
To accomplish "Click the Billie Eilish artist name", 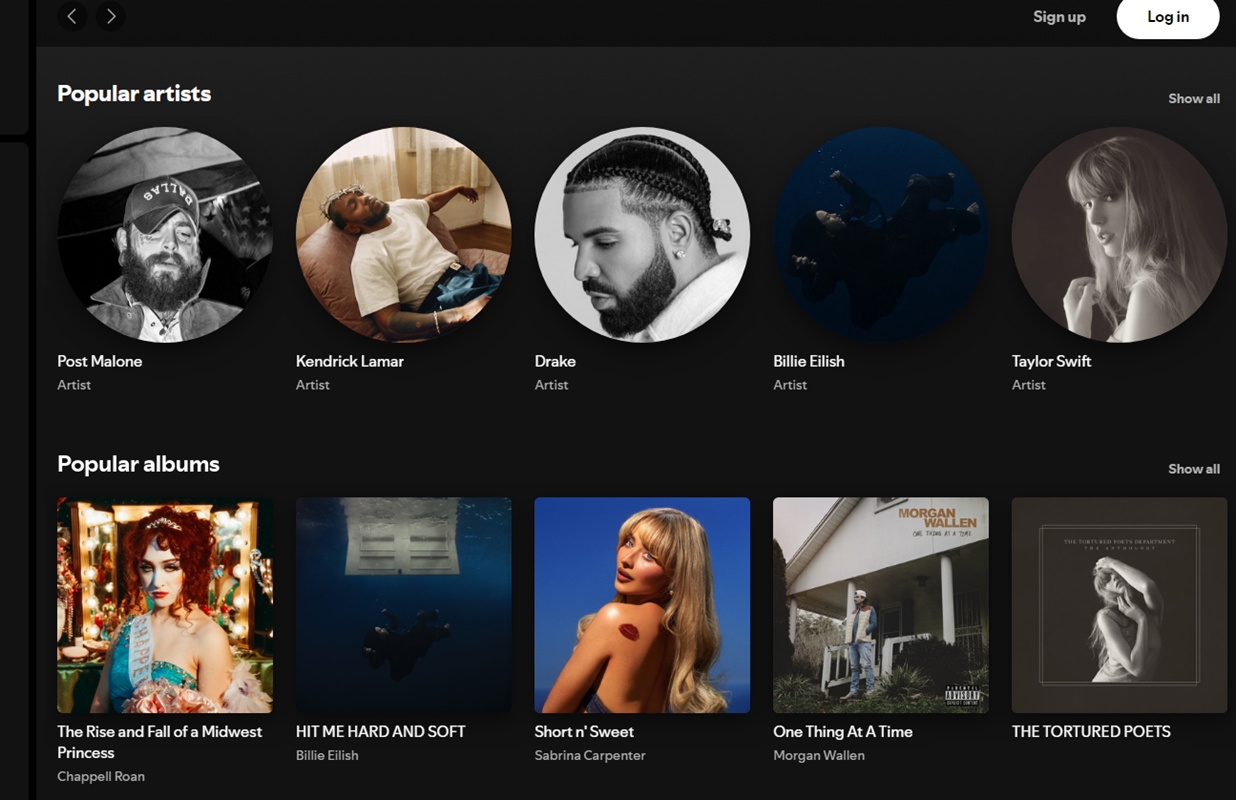I will click(x=809, y=361).
